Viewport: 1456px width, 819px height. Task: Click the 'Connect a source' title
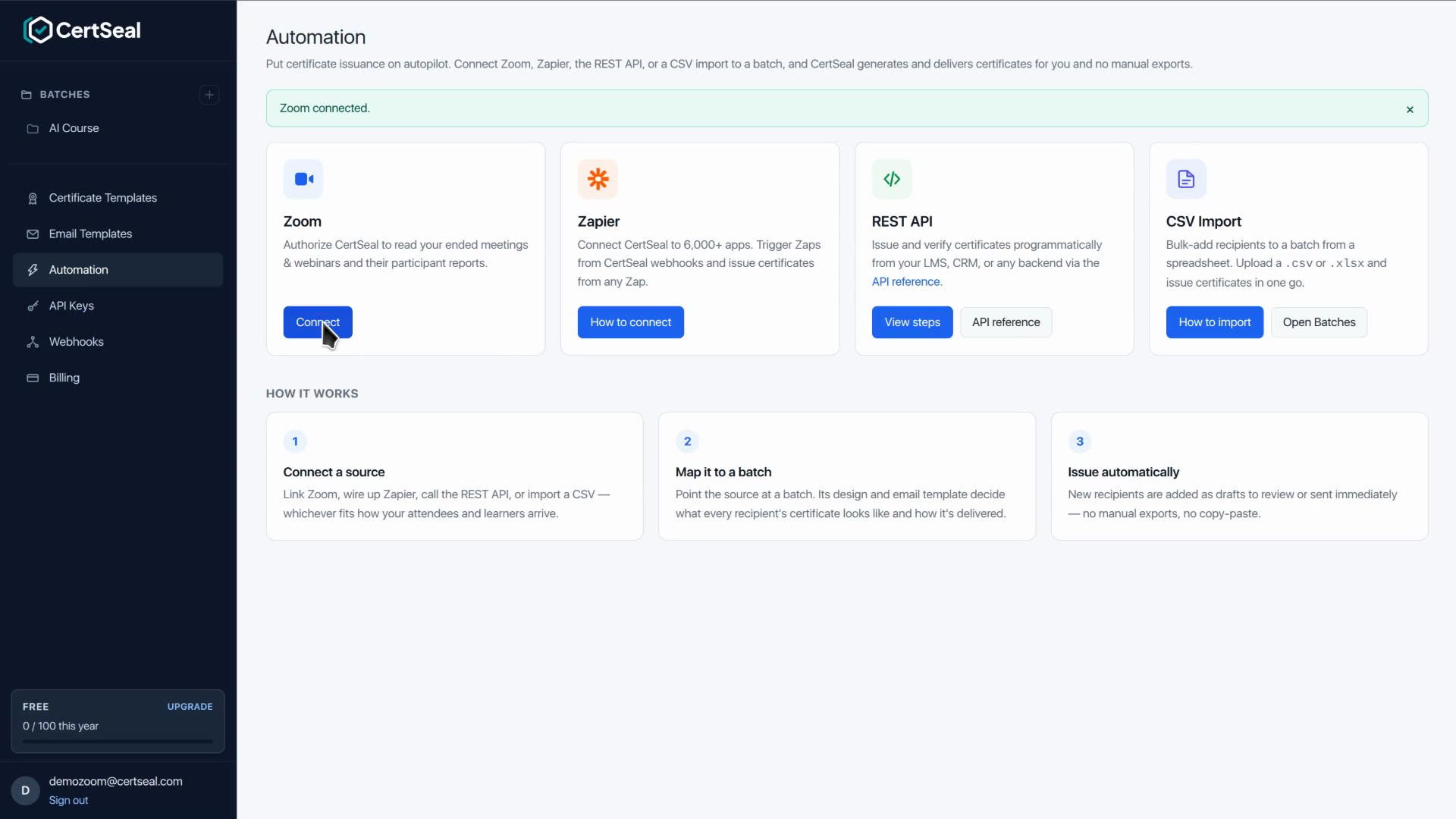coord(334,472)
